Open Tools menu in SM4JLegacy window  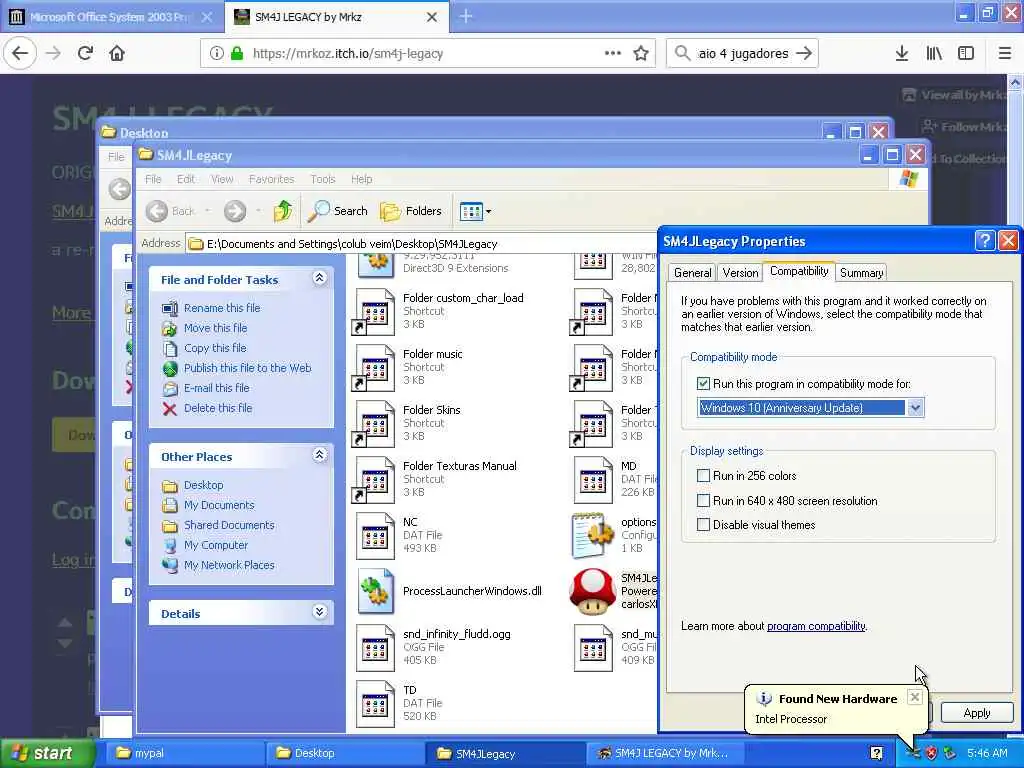pos(323,179)
